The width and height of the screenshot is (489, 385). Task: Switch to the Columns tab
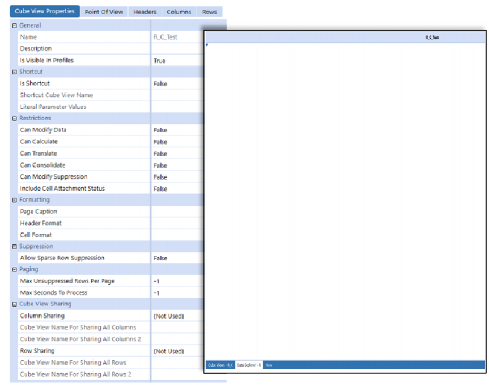179,12
